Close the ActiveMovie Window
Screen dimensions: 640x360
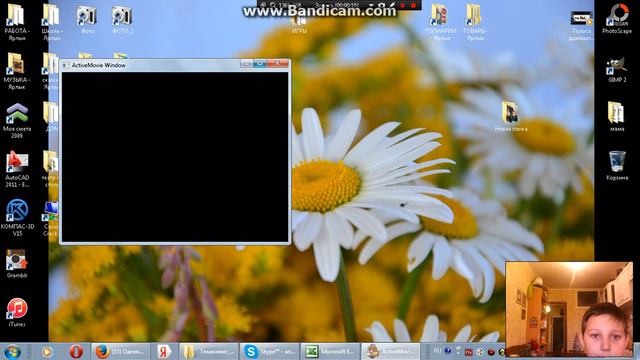[278, 64]
